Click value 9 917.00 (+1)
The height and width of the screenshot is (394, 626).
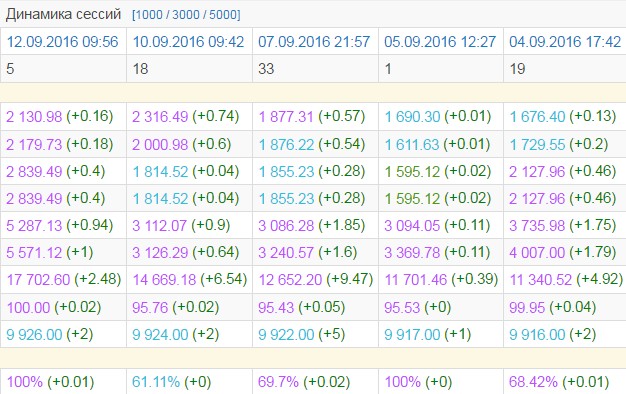428,335
